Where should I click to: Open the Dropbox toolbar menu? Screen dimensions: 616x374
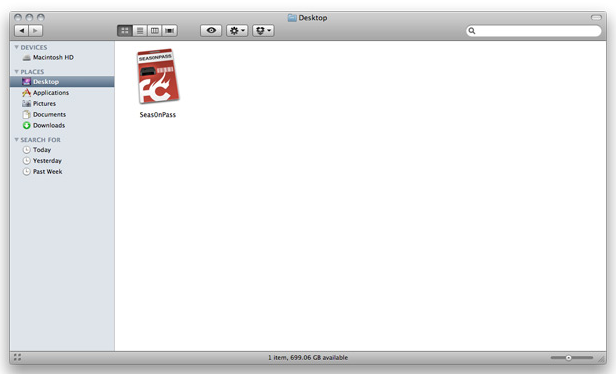(x=263, y=31)
